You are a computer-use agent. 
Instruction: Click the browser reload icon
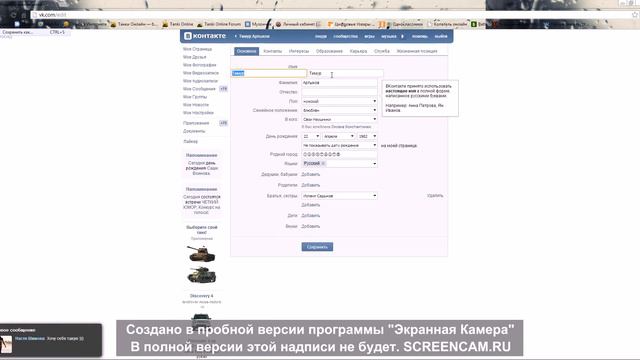pos(14,15)
